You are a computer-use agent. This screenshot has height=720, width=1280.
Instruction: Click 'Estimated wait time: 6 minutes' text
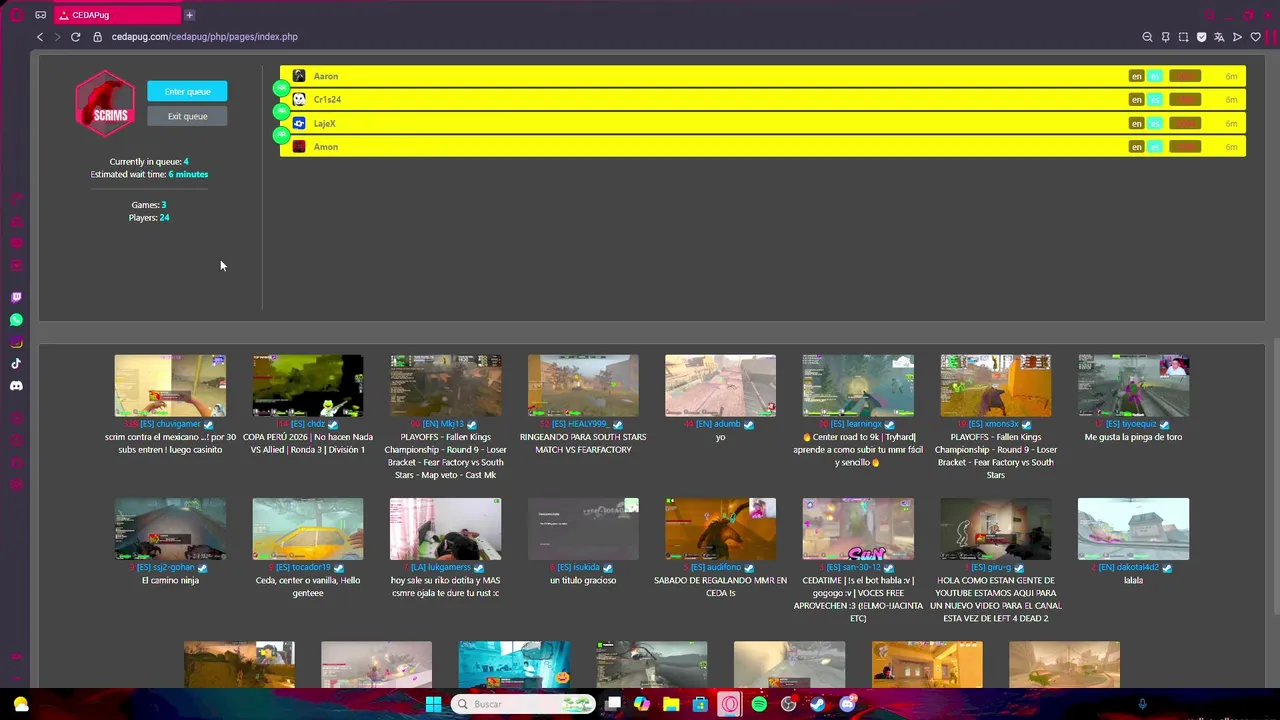pyautogui.click(x=149, y=174)
